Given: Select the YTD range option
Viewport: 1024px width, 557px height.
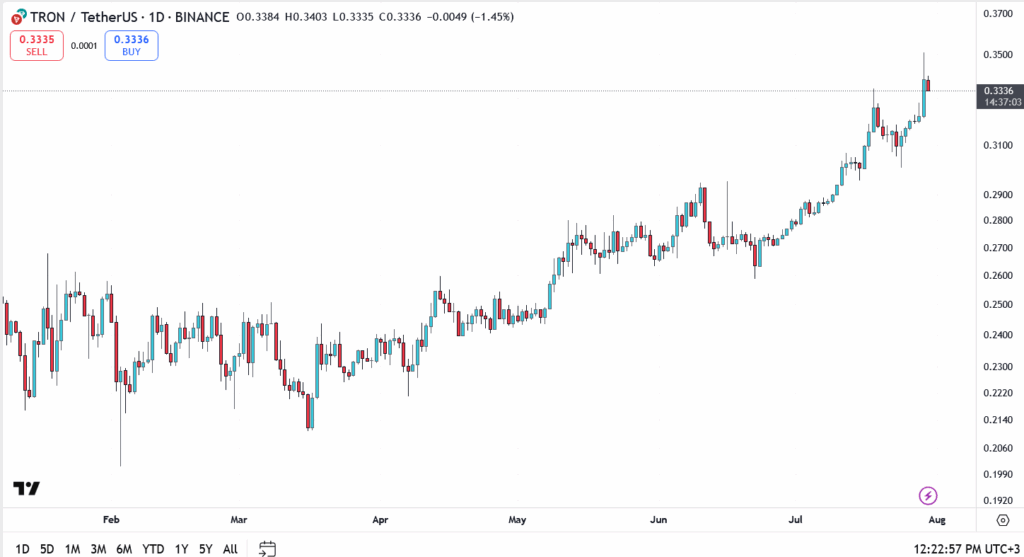Looking at the screenshot, I should (153, 549).
